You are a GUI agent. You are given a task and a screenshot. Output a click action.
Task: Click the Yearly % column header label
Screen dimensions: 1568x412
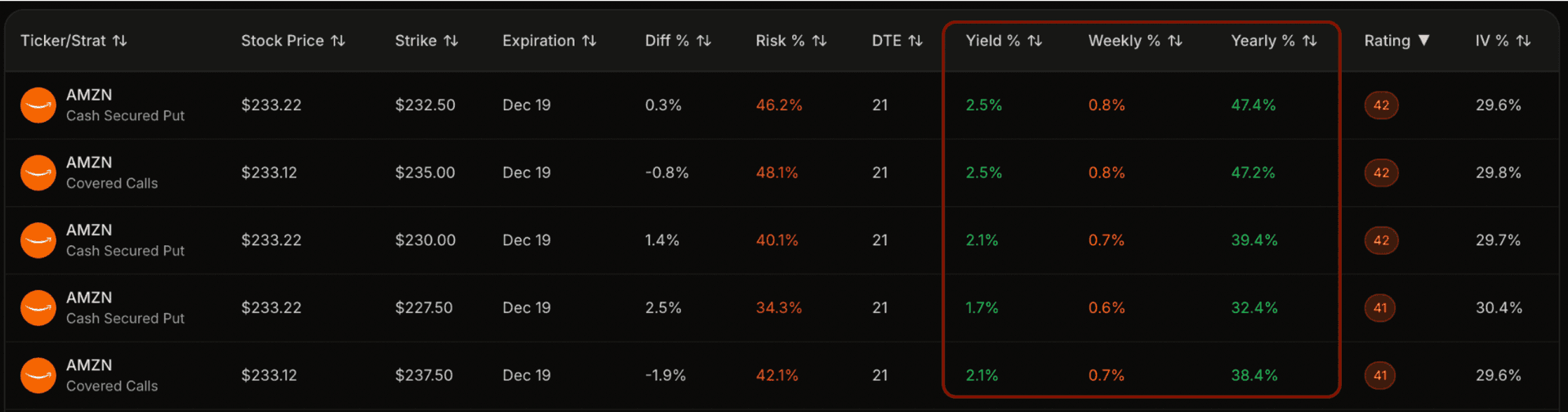[x=1263, y=41]
